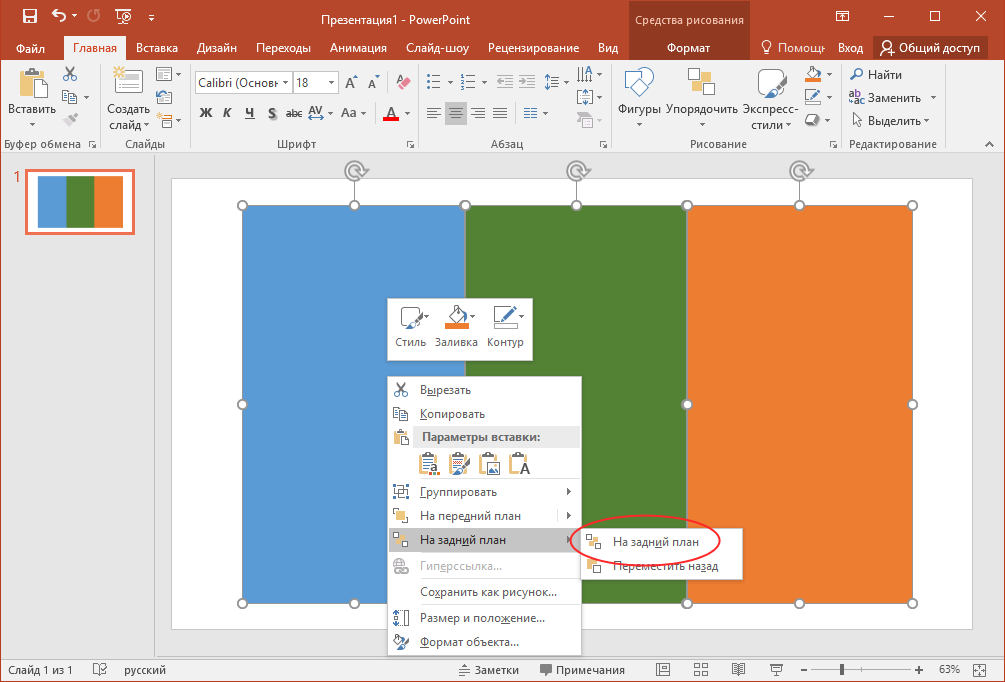Switch to the Анимация tab

[358, 48]
